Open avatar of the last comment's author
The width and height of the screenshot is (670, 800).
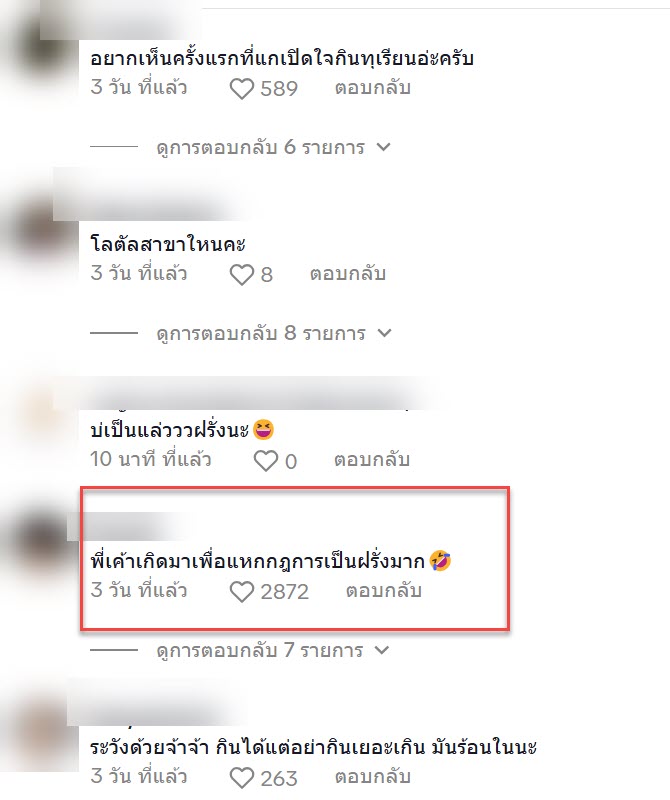point(38,737)
